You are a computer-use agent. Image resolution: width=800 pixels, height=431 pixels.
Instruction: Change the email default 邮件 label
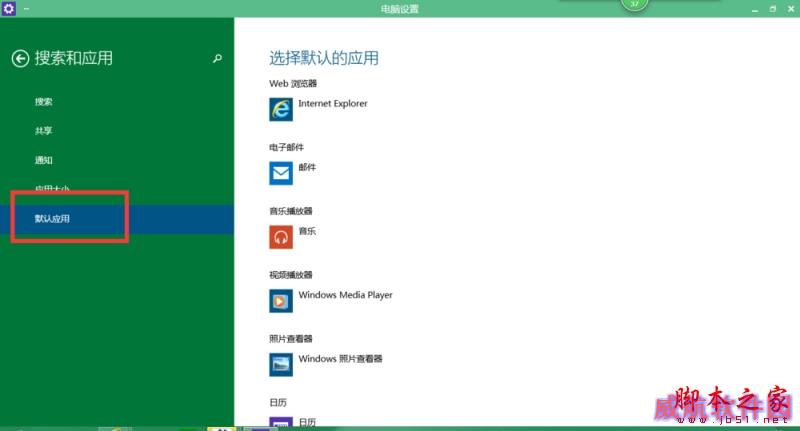tap(307, 167)
